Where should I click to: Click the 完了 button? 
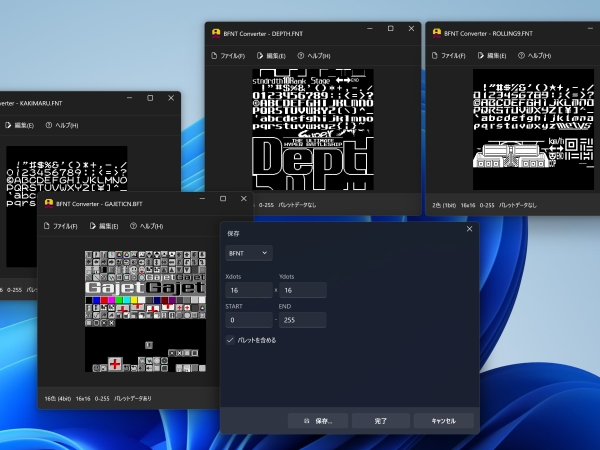[381, 421]
